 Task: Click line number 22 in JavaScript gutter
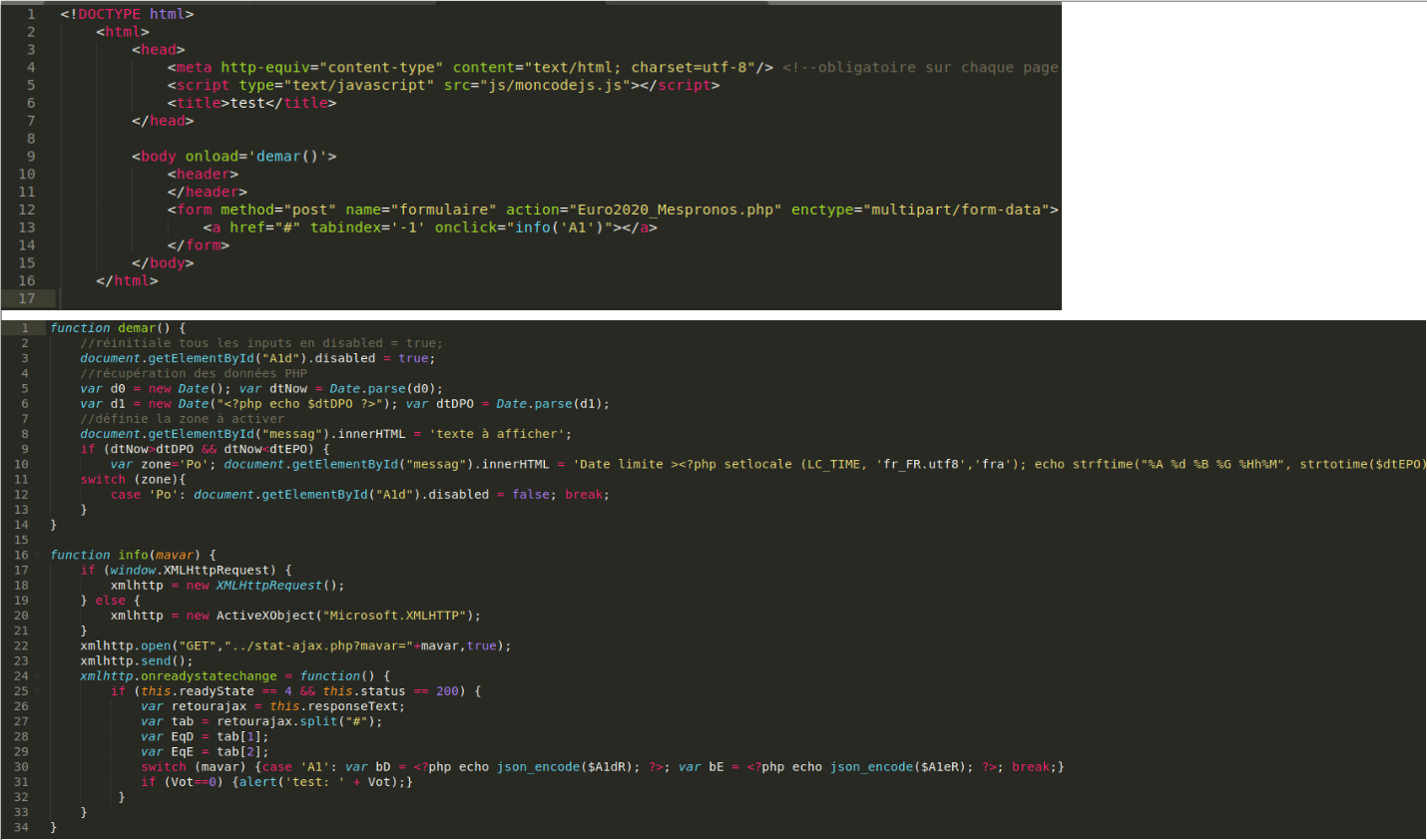click(21, 646)
